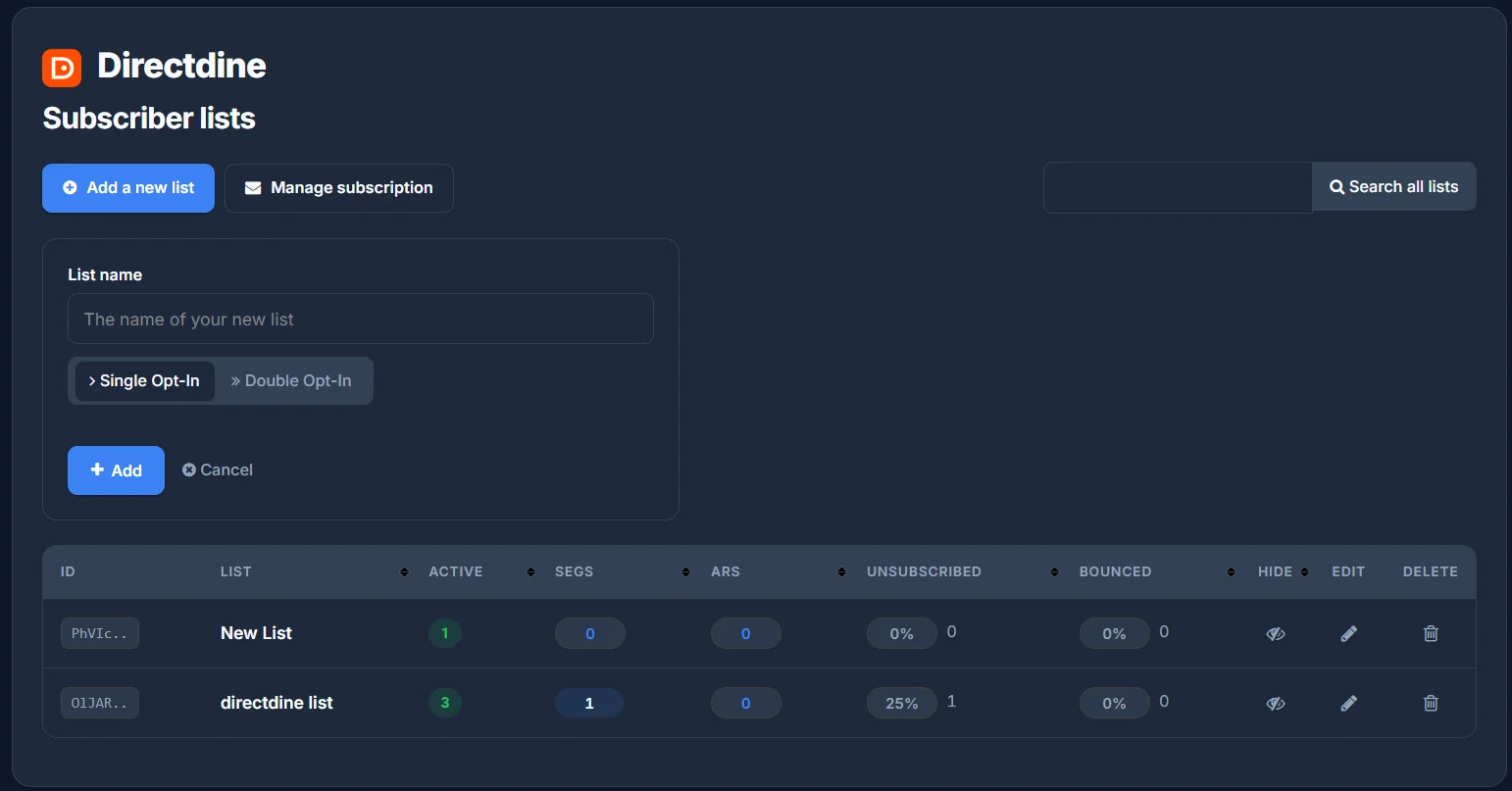
Task: Focus the List name input field
Action: (361, 319)
